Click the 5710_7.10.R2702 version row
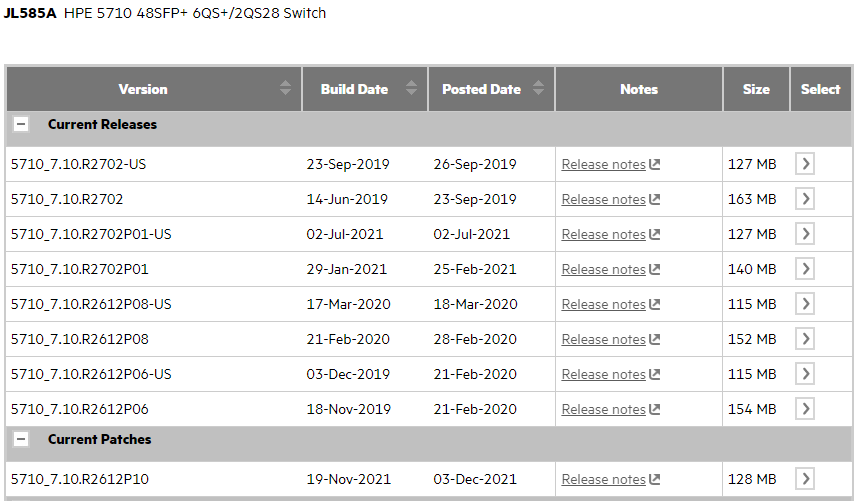 (429, 199)
